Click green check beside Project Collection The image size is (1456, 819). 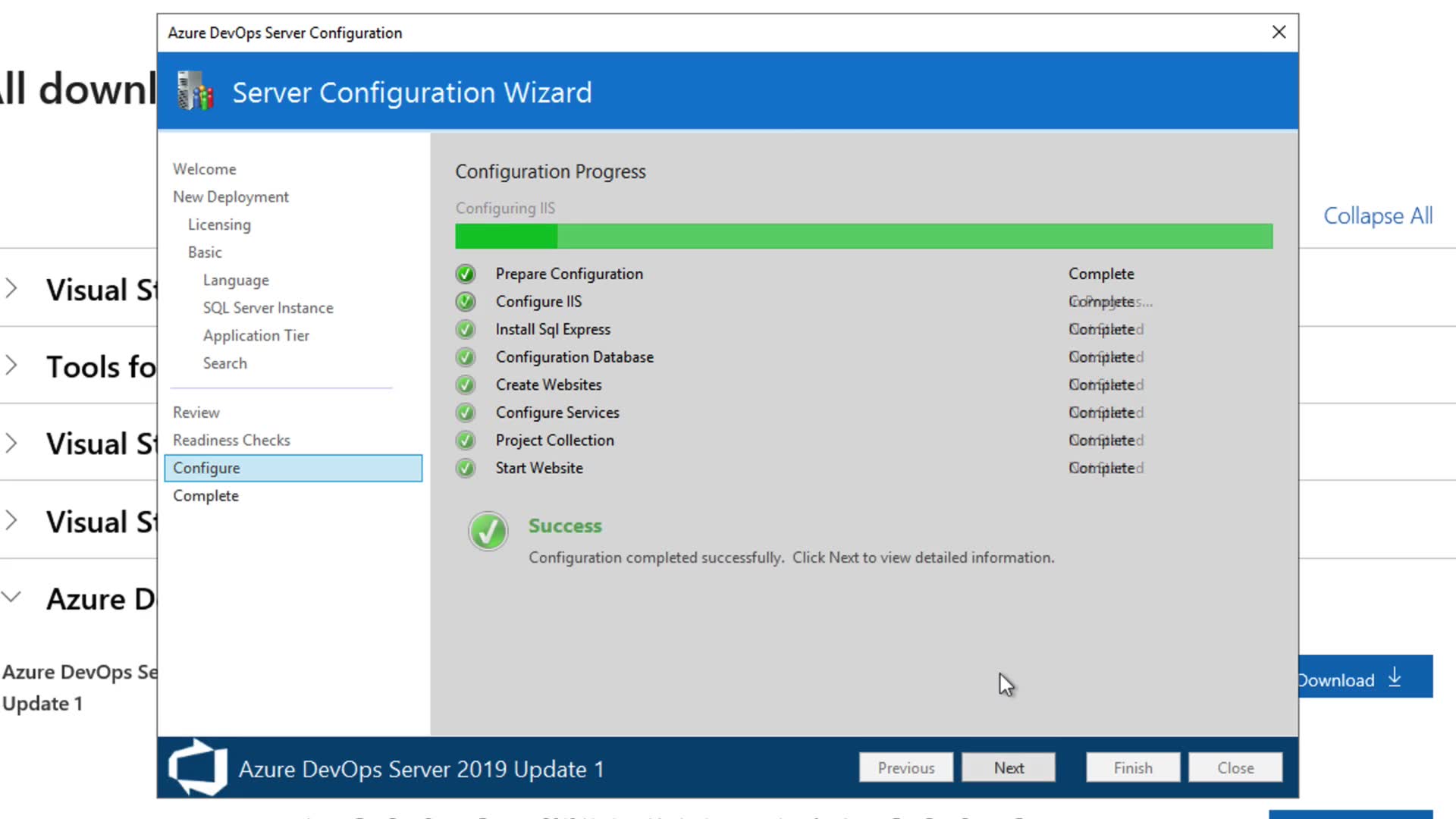point(466,441)
